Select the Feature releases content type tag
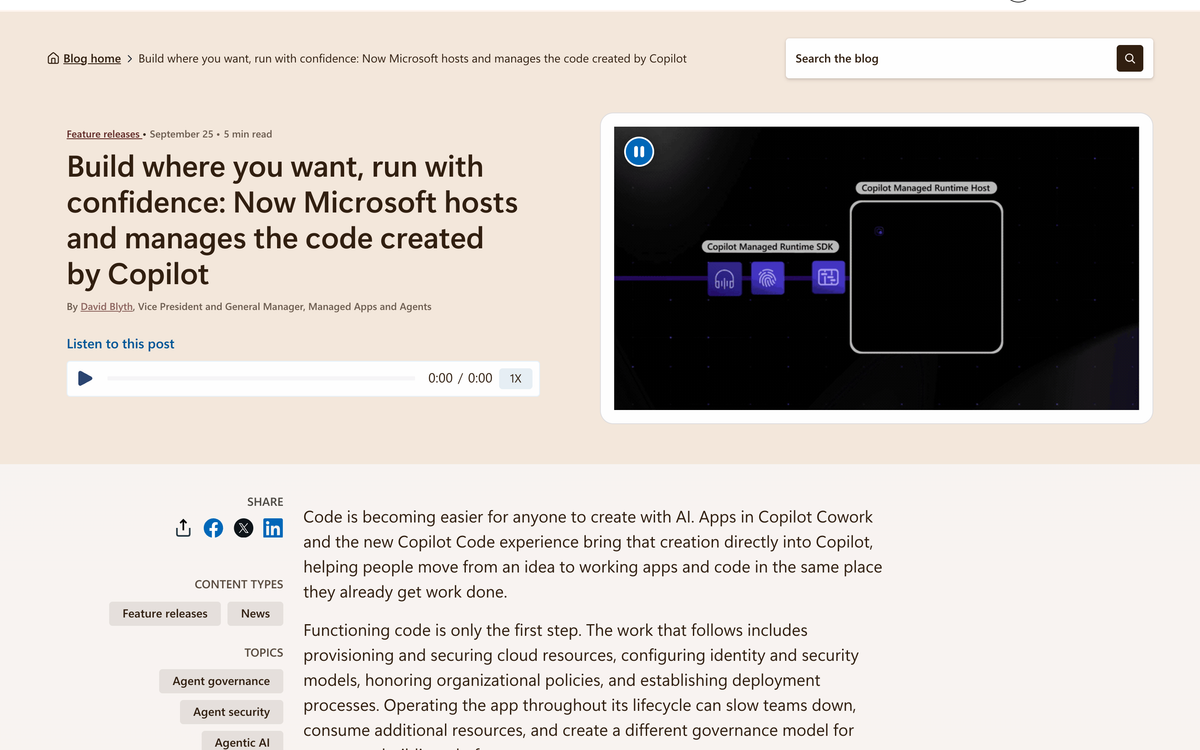Image resolution: width=1200 pixels, height=750 pixels. [165, 613]
